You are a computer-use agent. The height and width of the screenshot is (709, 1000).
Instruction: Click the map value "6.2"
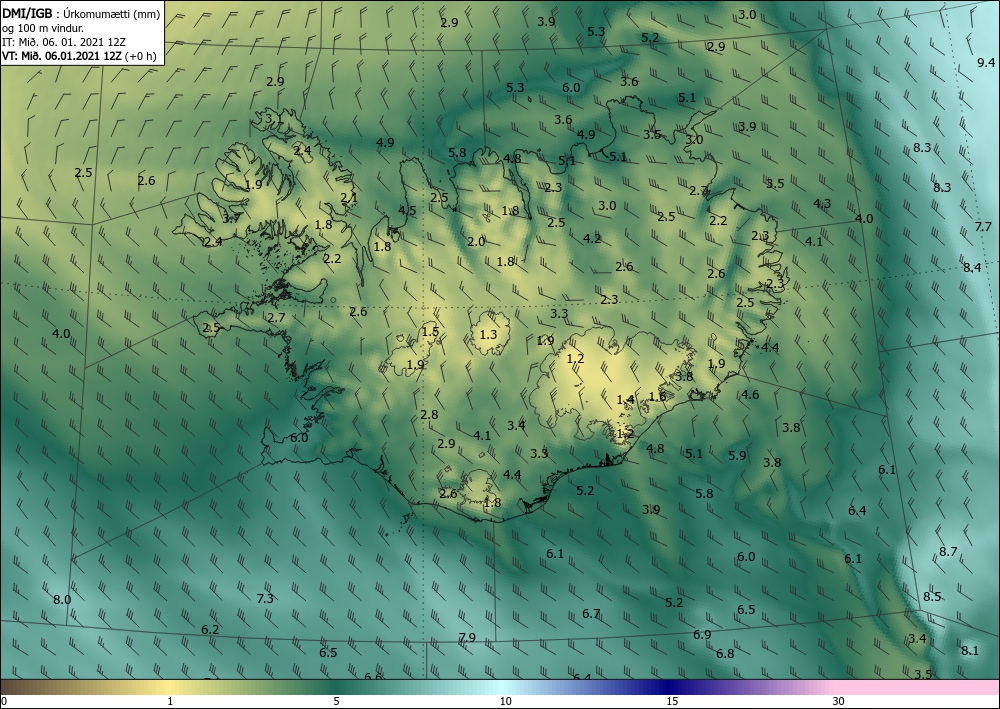coord(210,629)
